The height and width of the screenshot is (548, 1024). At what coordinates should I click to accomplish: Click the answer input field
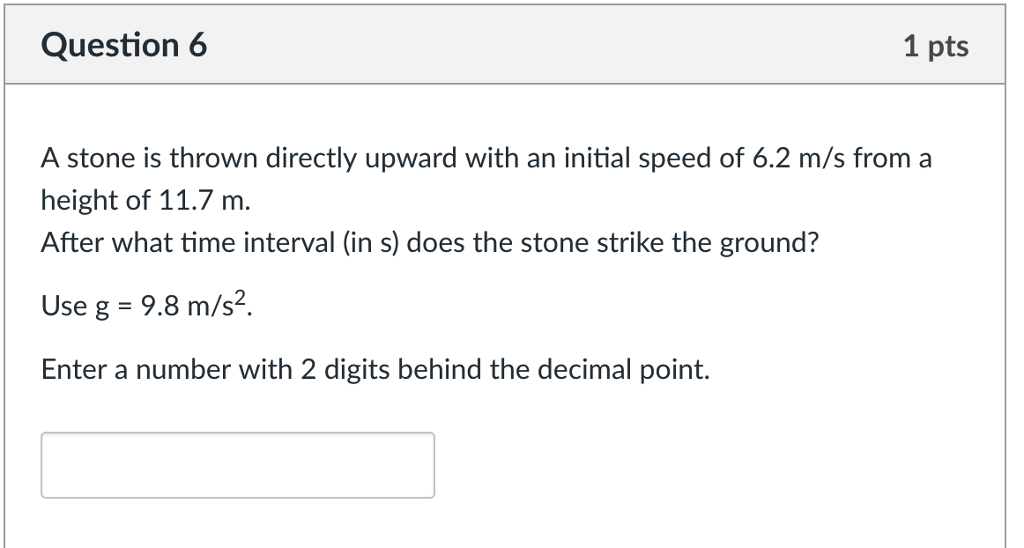point(238,465)
